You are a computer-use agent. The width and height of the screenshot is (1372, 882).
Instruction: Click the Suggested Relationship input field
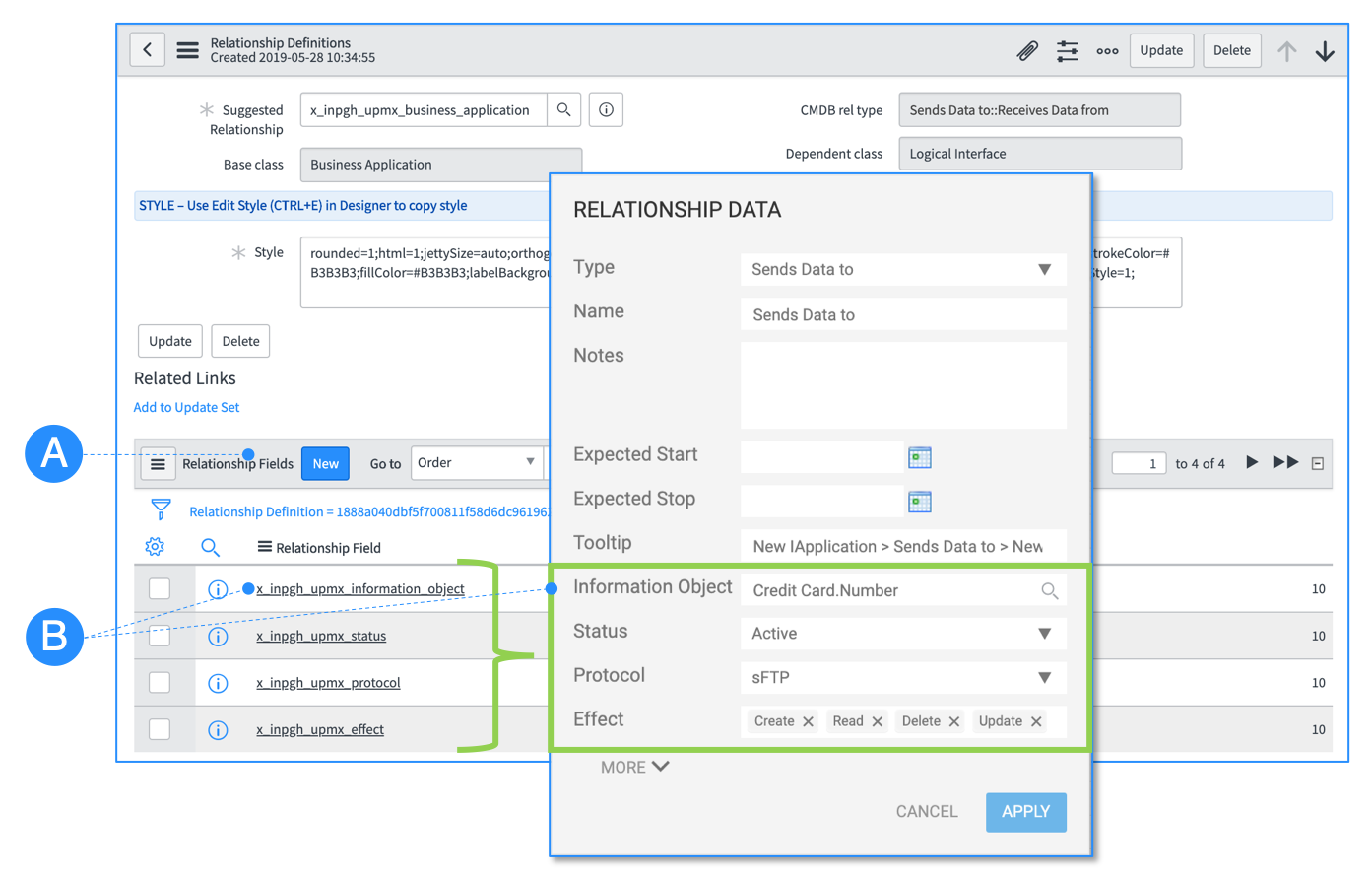[x=424, y=109]
